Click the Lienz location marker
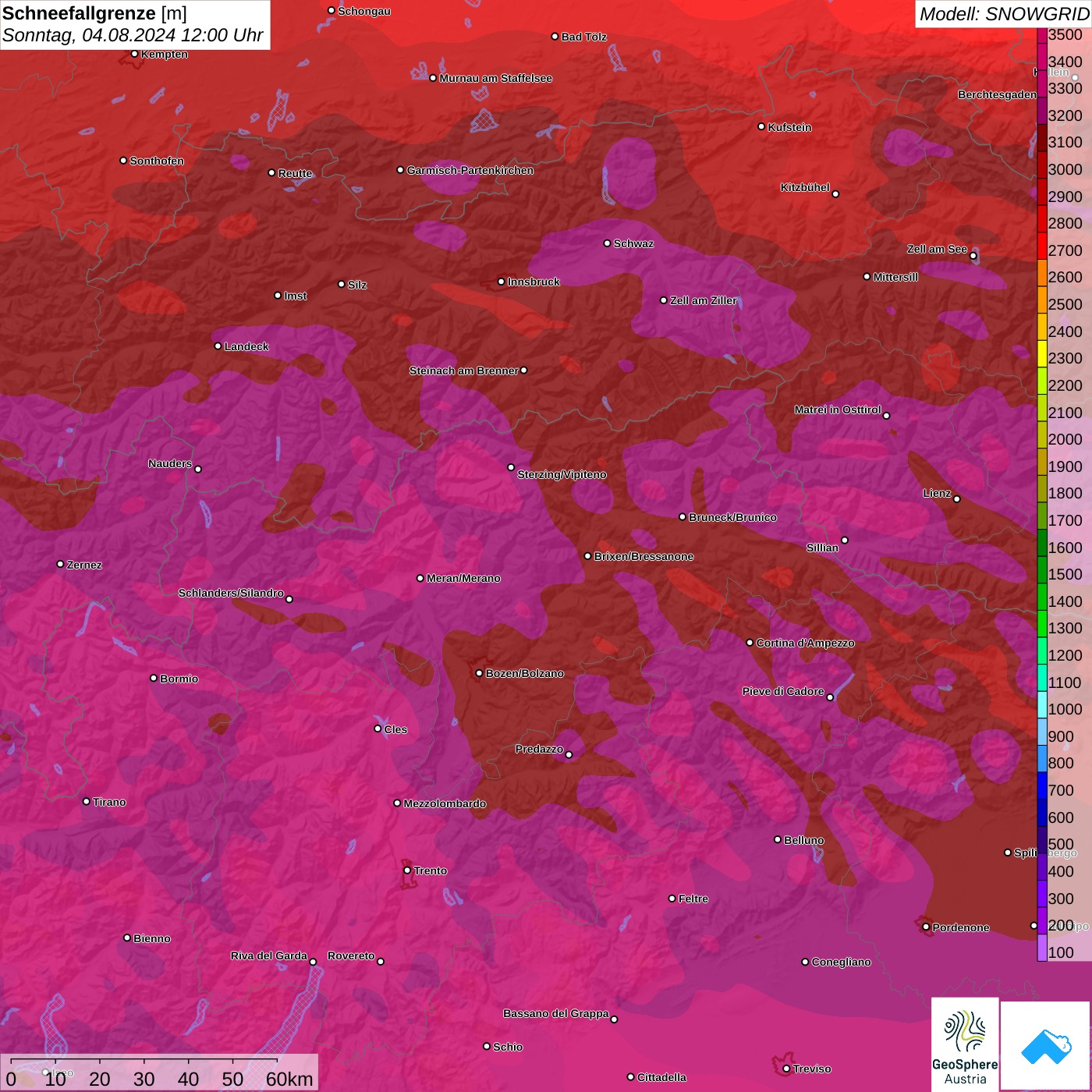 [957, 499]
